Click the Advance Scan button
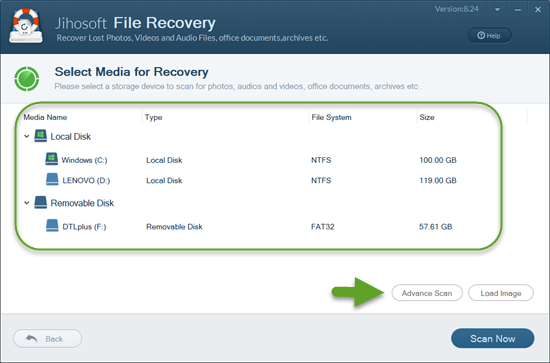 pos(427,293)
